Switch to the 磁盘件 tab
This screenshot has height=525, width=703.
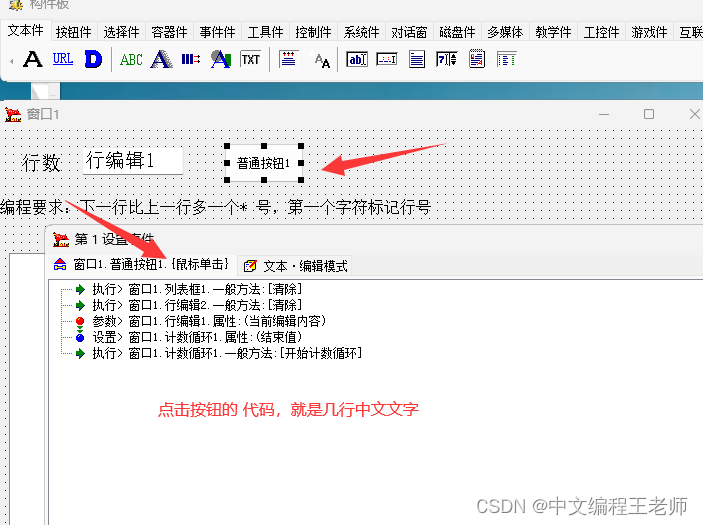tap(457, 32)
